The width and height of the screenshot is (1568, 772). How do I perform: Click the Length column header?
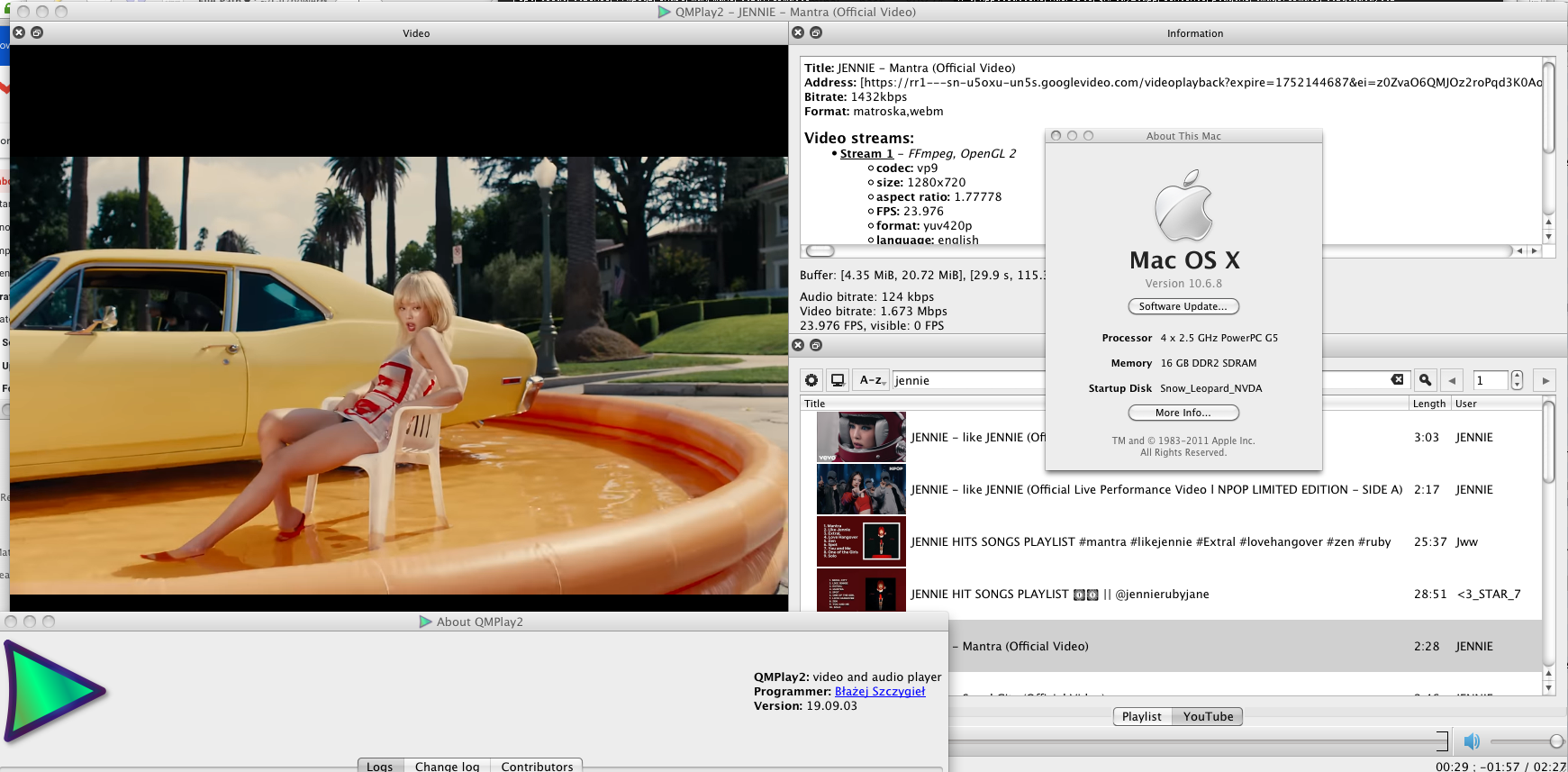[x=1429, y=404]
